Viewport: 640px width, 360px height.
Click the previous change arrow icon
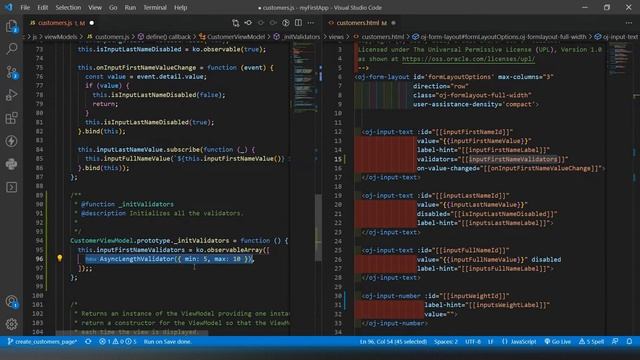pyautogui.click(x=261, y=23)
